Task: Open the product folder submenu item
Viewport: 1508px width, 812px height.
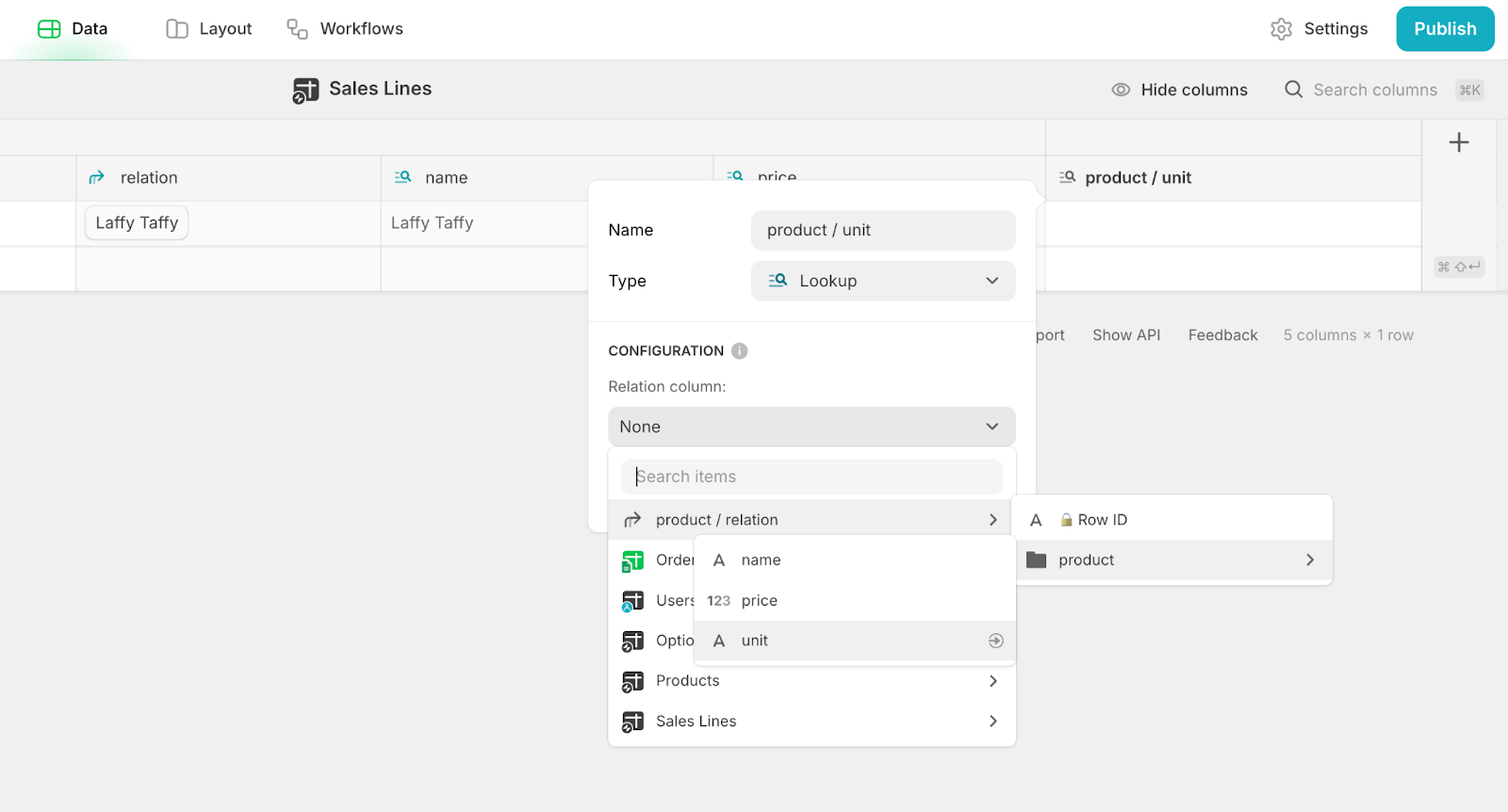Action: coord(1172,560)
